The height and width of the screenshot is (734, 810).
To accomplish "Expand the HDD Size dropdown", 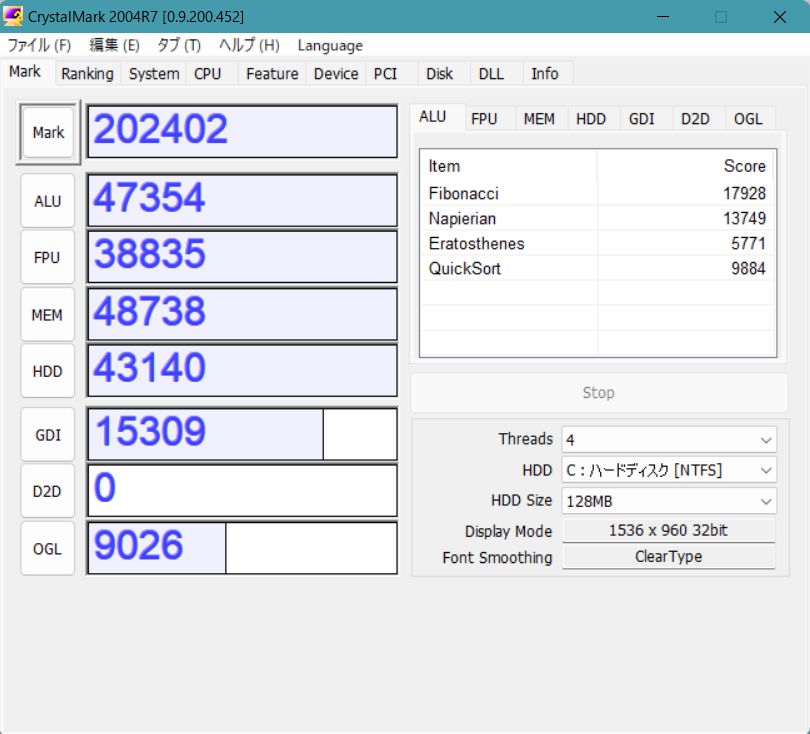I will [x=669, y=501].
